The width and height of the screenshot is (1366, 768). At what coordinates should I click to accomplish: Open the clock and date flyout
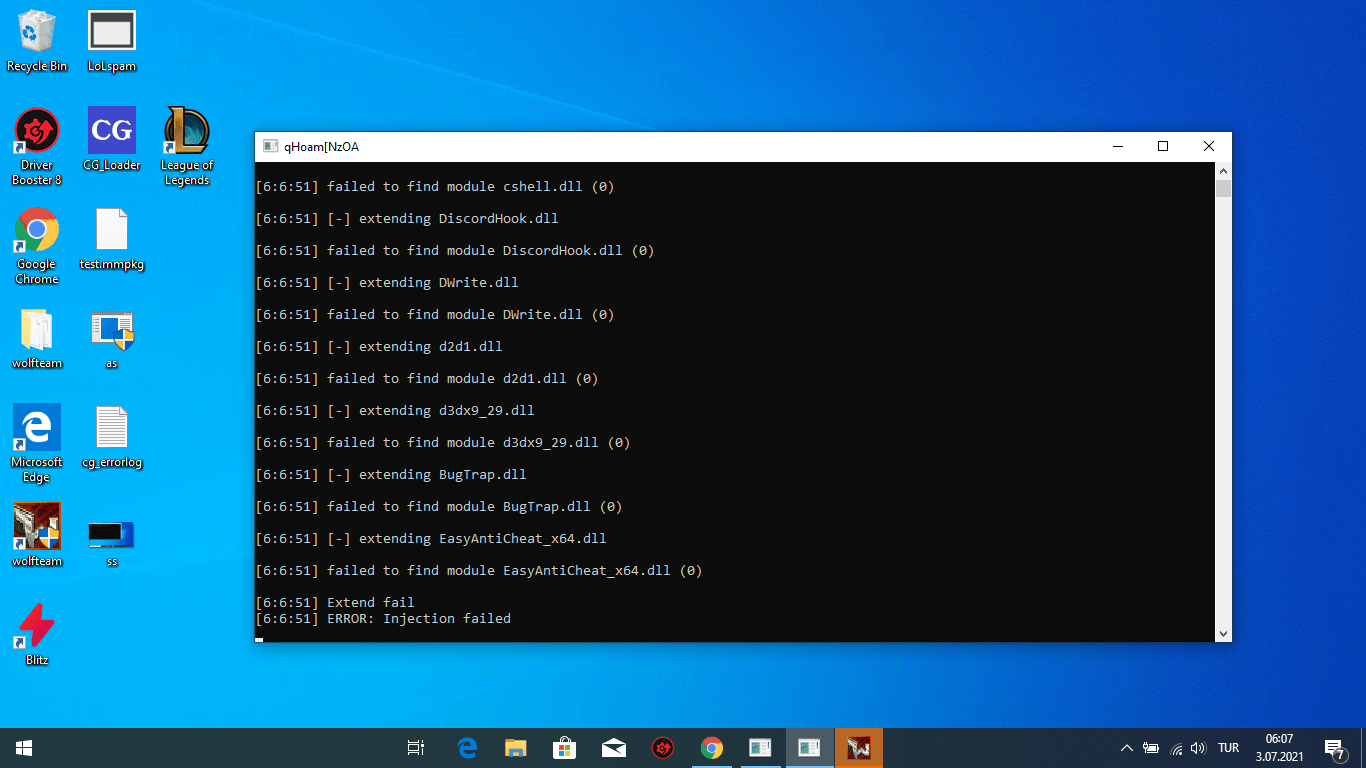1279,748
